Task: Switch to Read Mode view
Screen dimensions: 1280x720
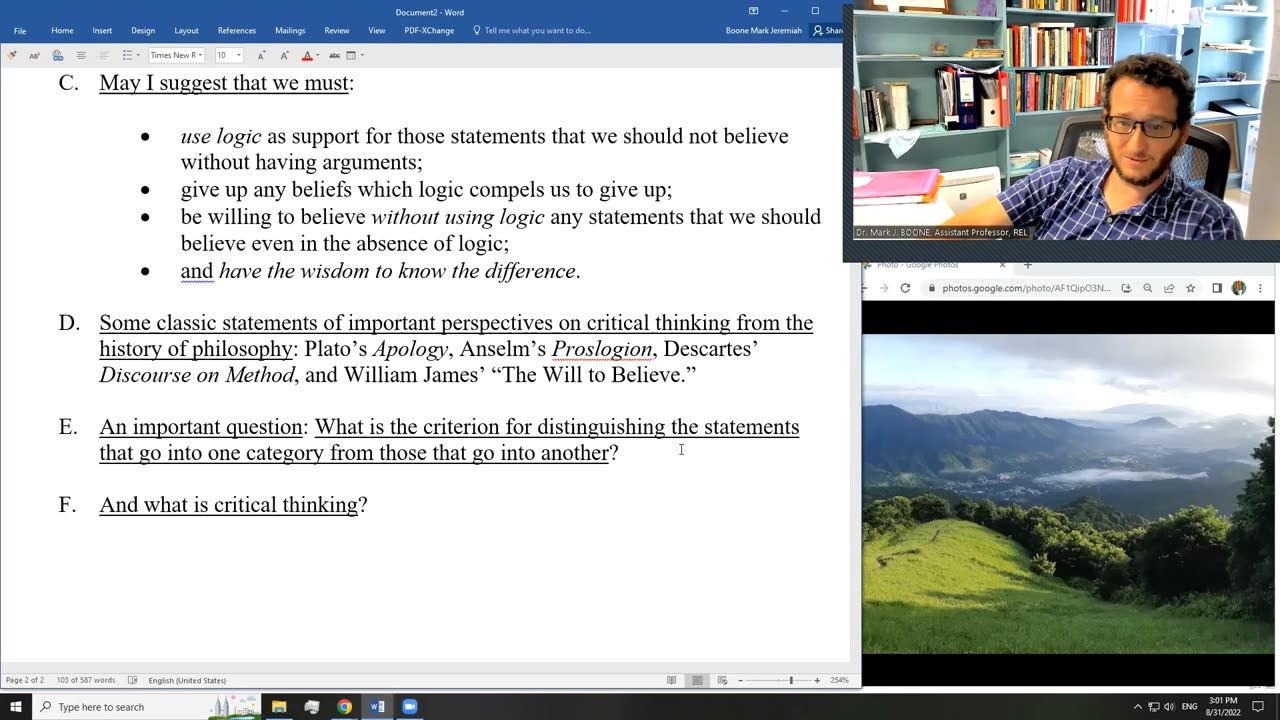Action: pyautogui.click(x=672, y=680)
